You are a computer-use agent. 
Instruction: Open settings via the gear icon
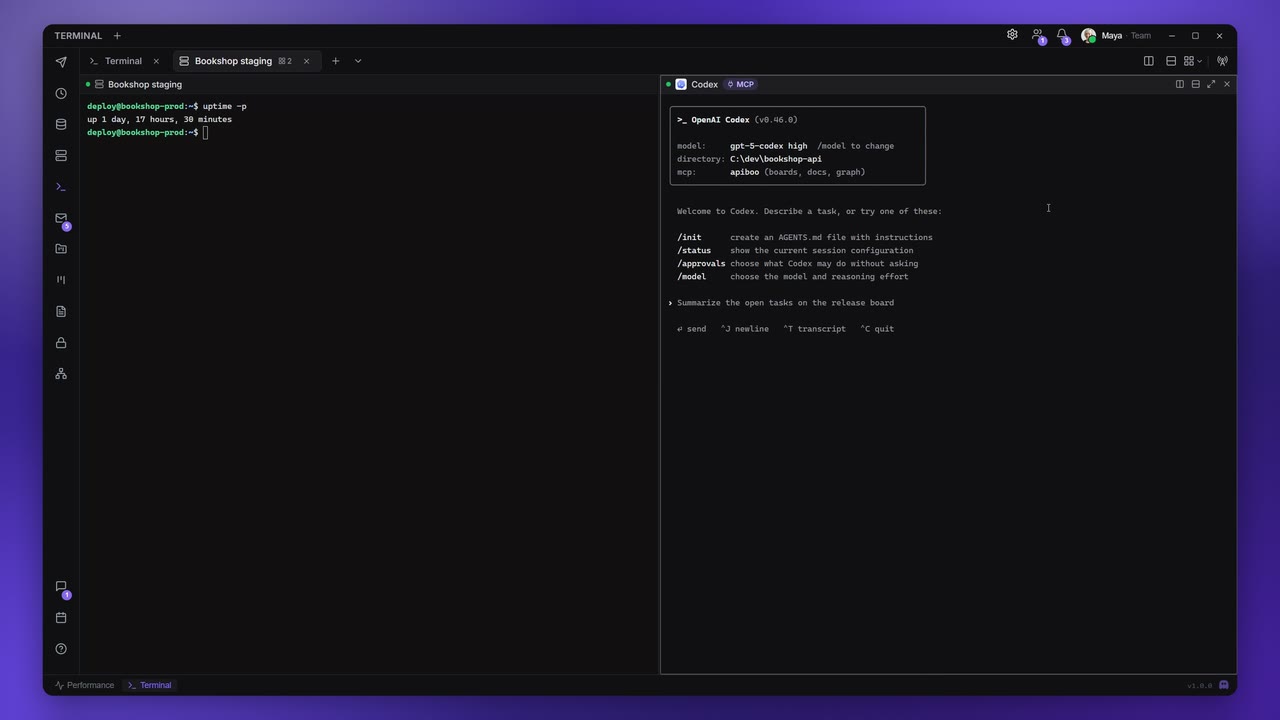[1012, 35]
